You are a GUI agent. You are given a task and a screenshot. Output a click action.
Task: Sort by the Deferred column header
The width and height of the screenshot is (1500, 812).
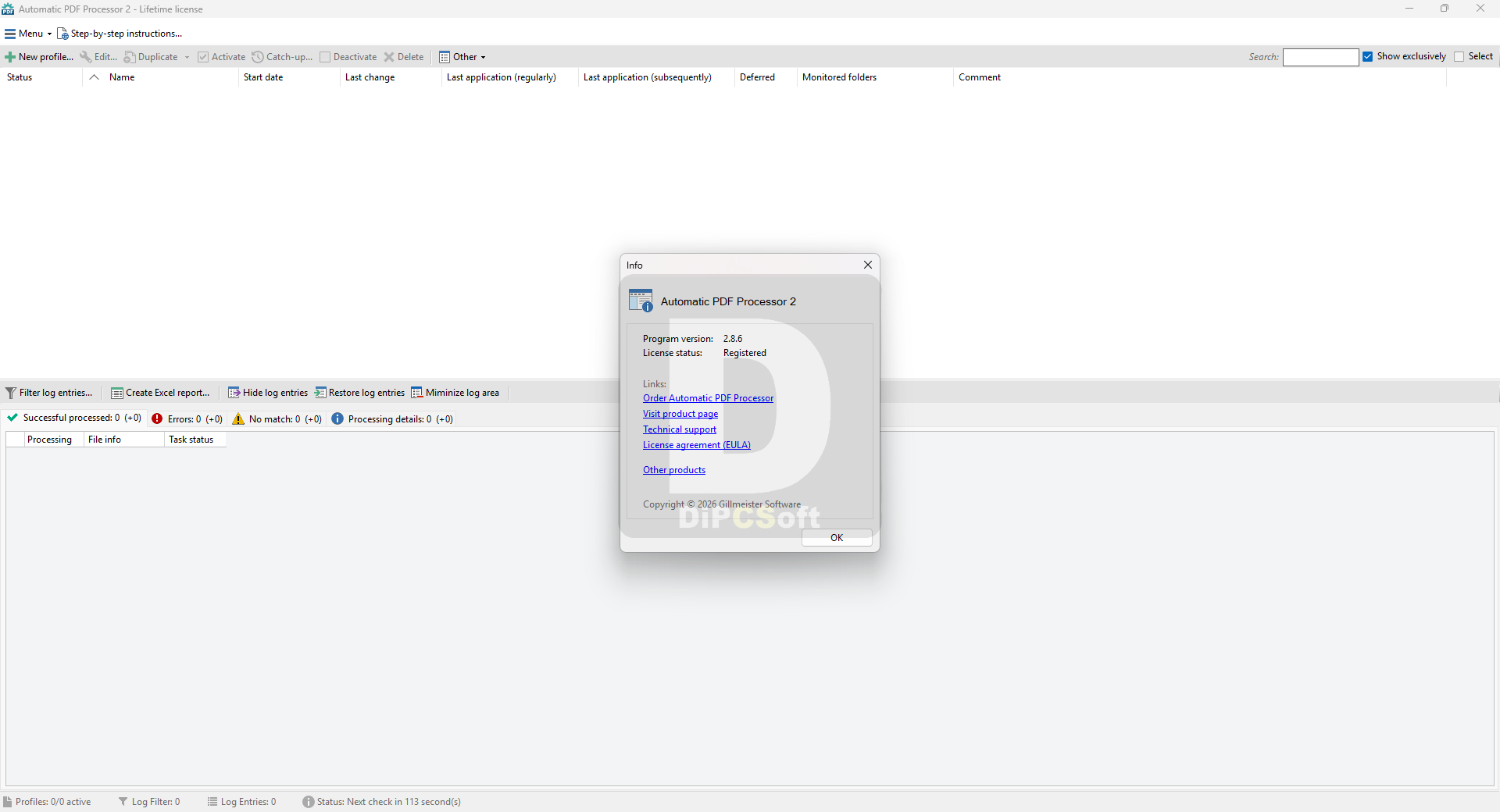click(766, 77)
